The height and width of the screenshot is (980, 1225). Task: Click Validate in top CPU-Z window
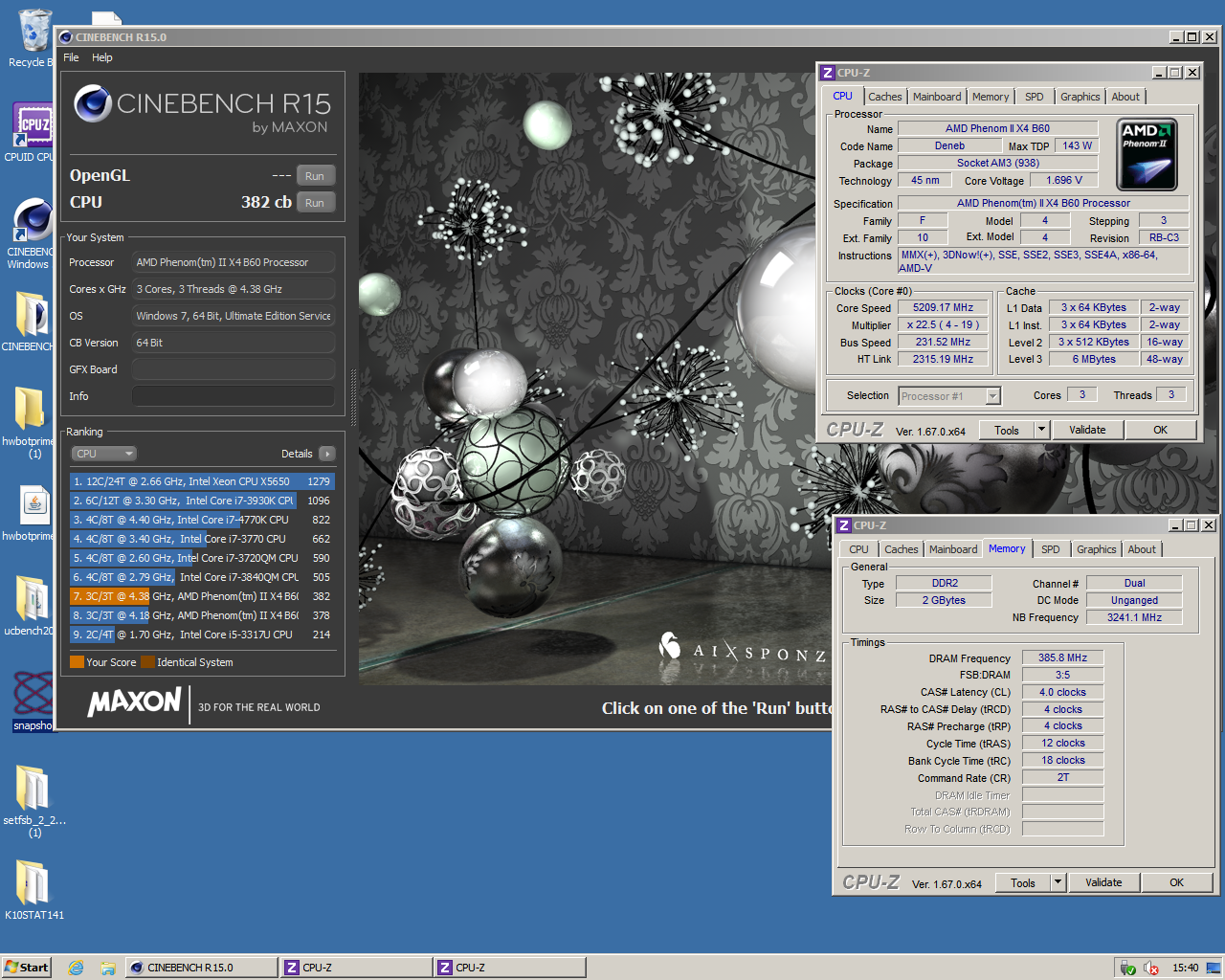pos(1087,431)
